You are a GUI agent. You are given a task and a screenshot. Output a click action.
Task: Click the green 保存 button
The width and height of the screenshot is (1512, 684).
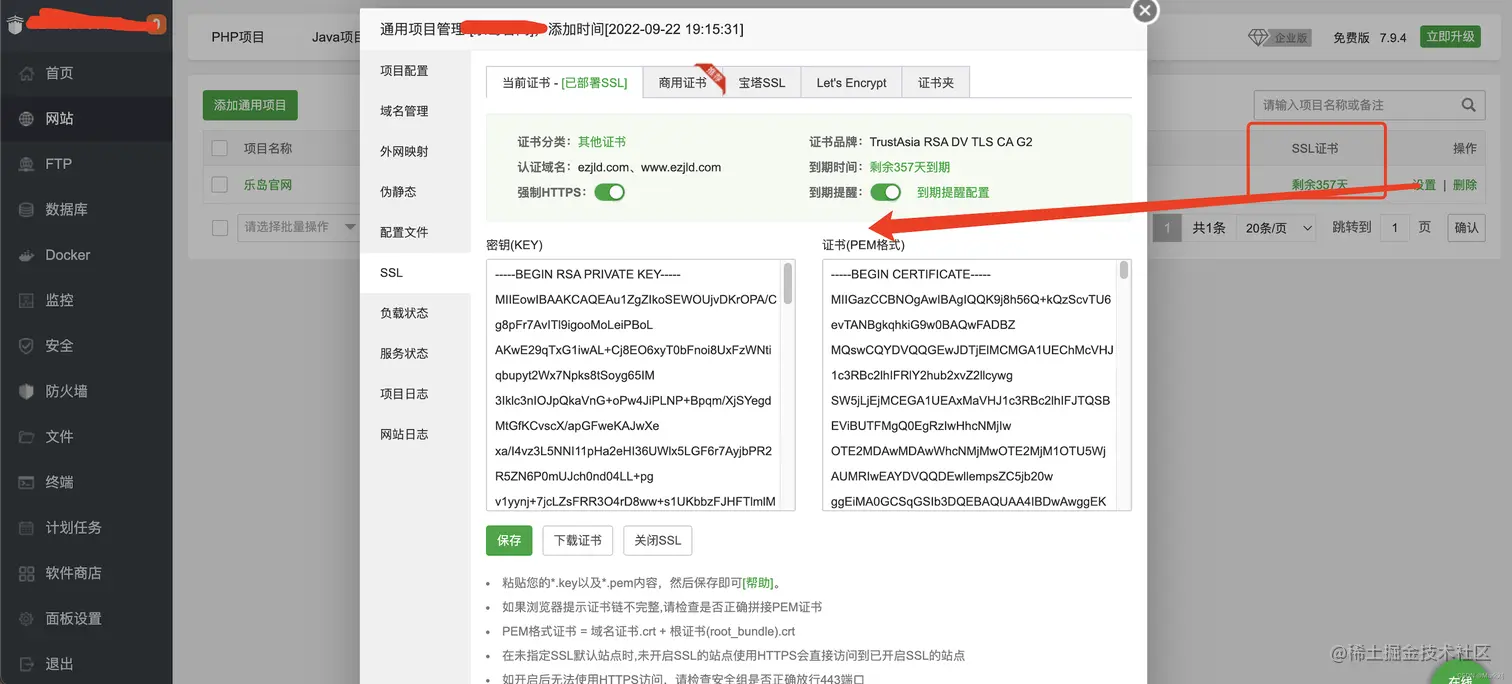[509, 540]
